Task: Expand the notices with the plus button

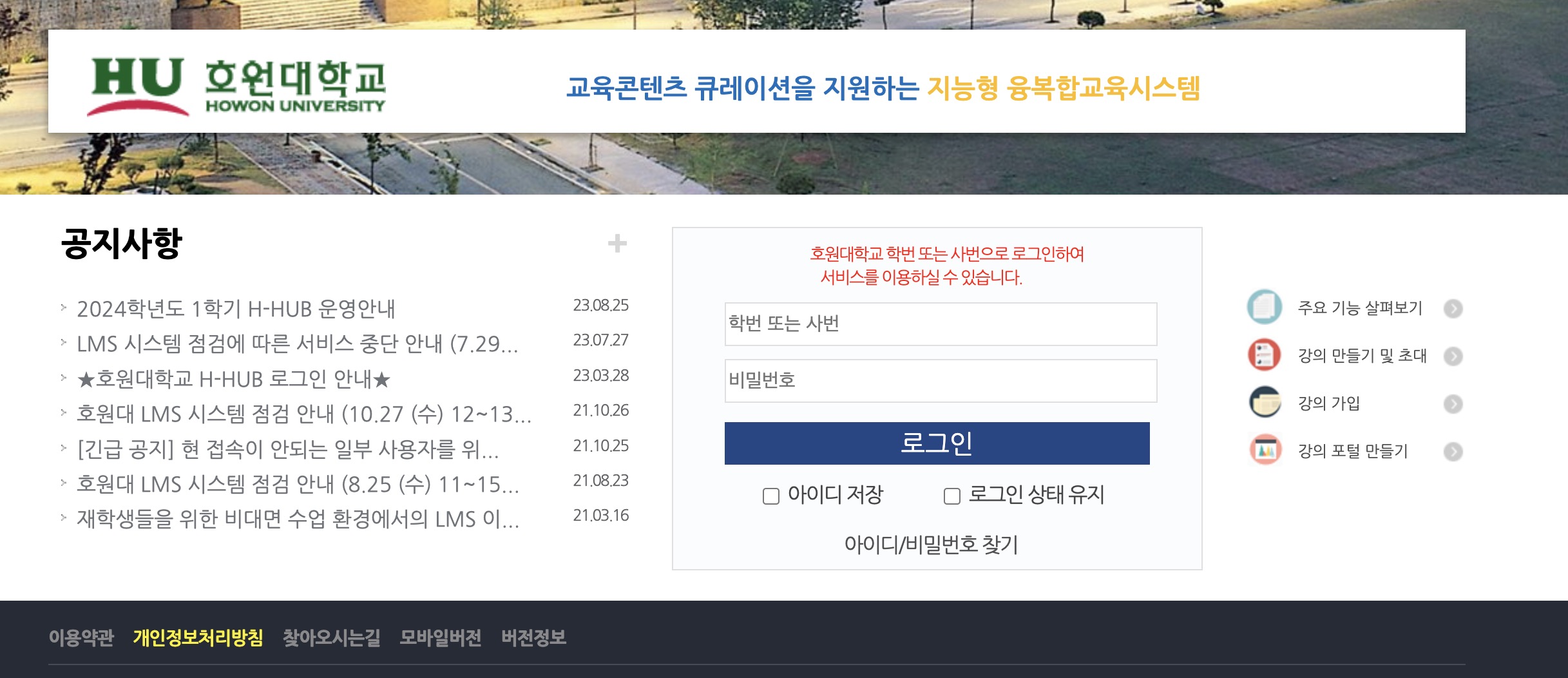Action: pyautogui.click(x=618, y=244)
